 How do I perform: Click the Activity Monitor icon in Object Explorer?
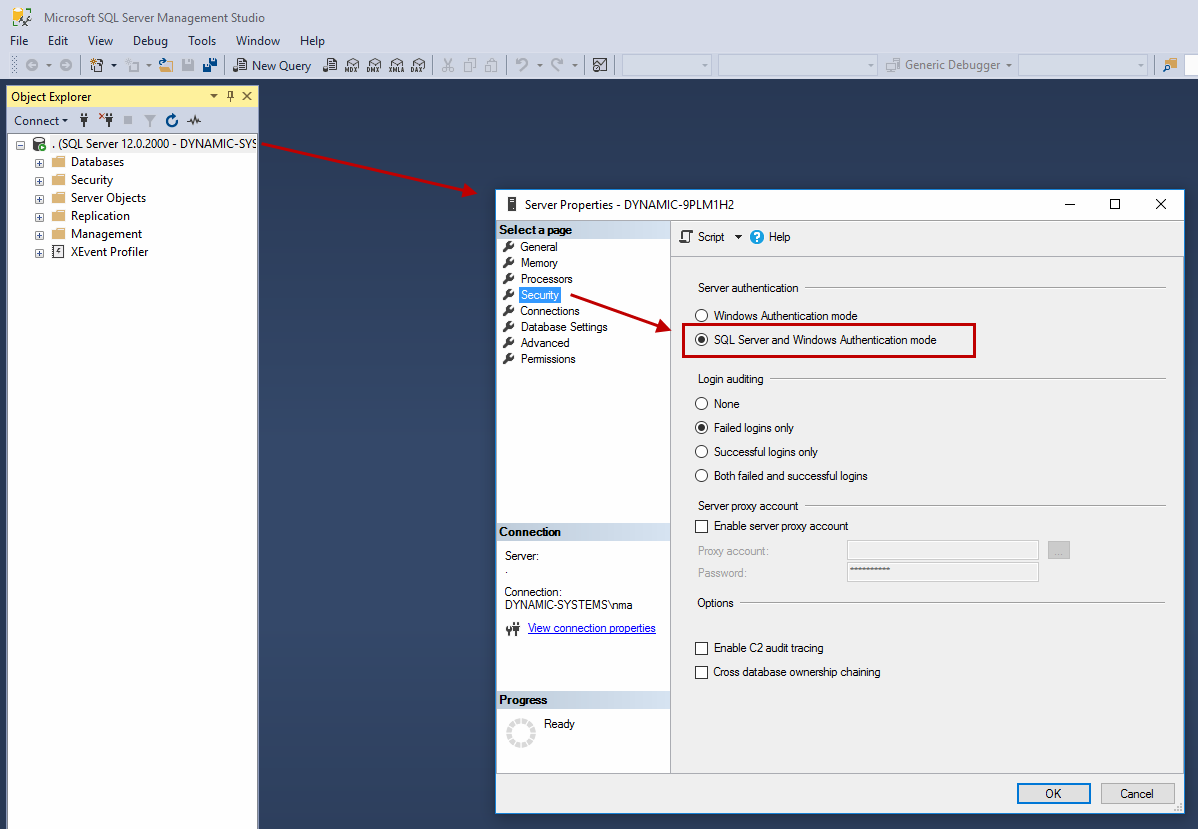[194, 121]
